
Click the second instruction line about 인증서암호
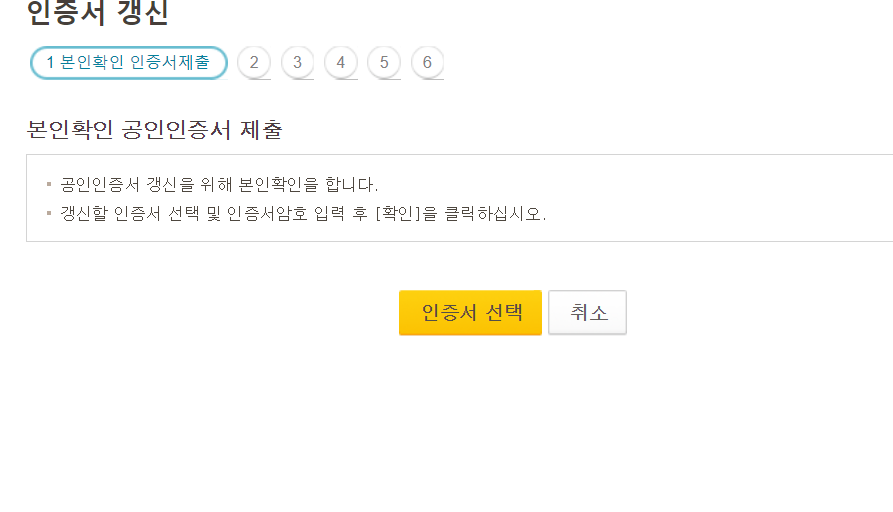[303, 214]
